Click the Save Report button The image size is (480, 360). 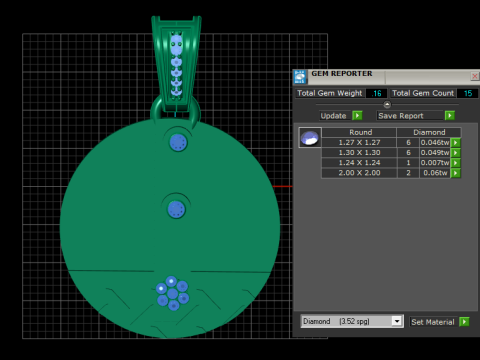click(410, 116)
